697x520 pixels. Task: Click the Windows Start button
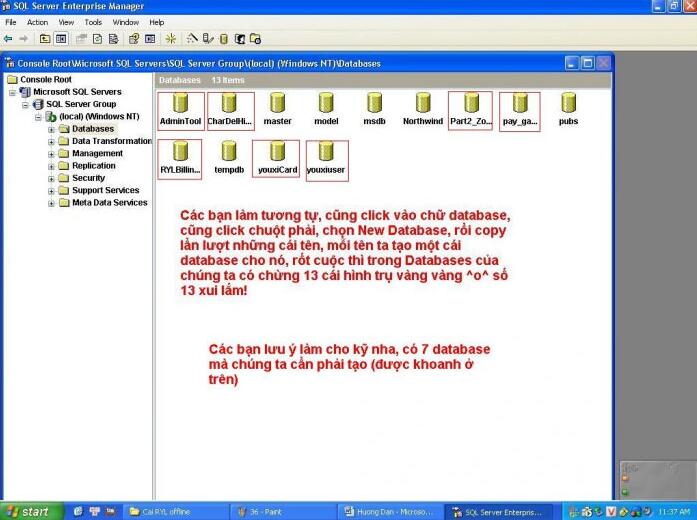click(x=27, y=511)
